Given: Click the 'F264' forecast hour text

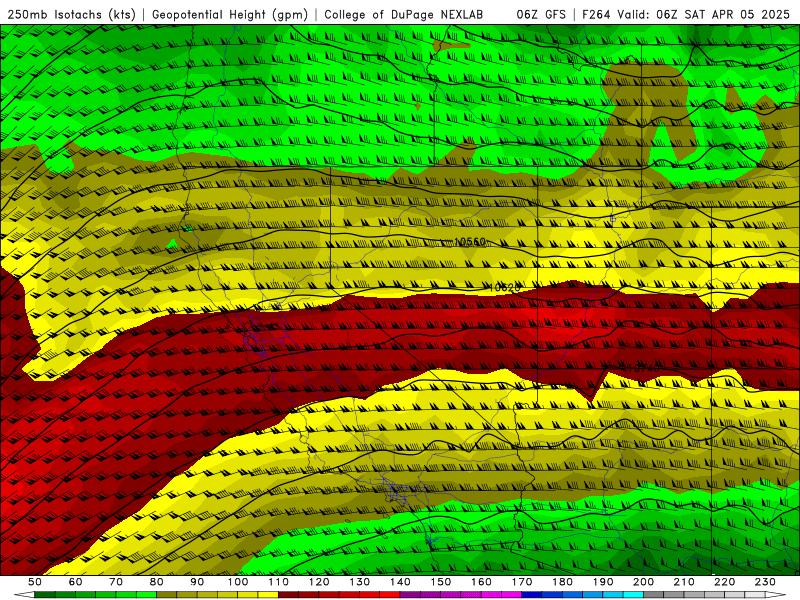Looking at the screenshot, I should pos(596,15).
